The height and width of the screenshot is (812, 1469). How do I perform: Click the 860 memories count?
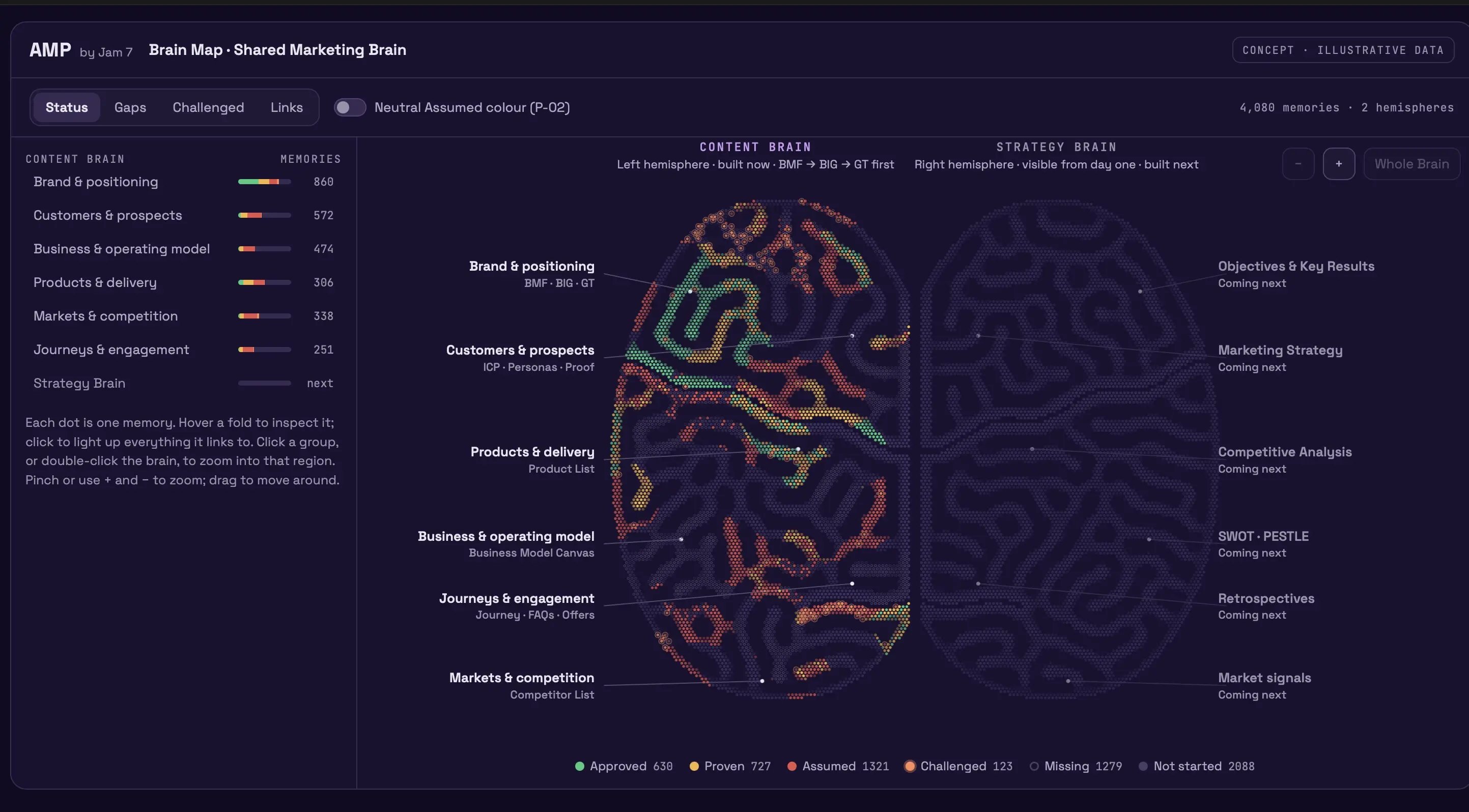[x=323, y=182]
